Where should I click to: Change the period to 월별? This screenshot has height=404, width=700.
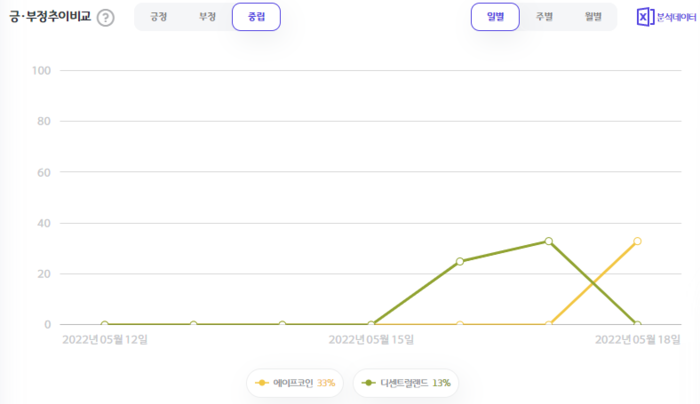(593, 17)
